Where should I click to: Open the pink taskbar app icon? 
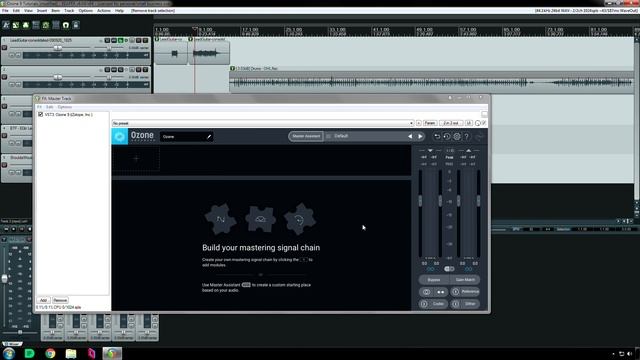click(91, 353)
